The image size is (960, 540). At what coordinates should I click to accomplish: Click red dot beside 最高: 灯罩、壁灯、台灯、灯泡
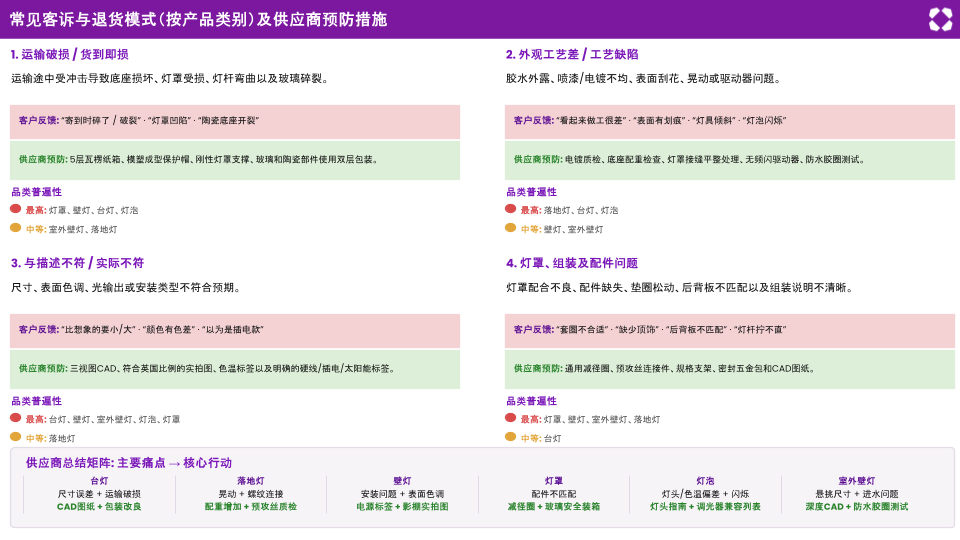(x=16, y=209)
